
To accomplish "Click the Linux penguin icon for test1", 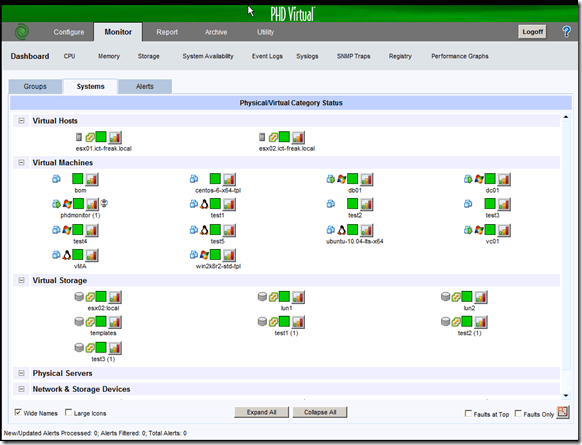I will coord(204,204).
